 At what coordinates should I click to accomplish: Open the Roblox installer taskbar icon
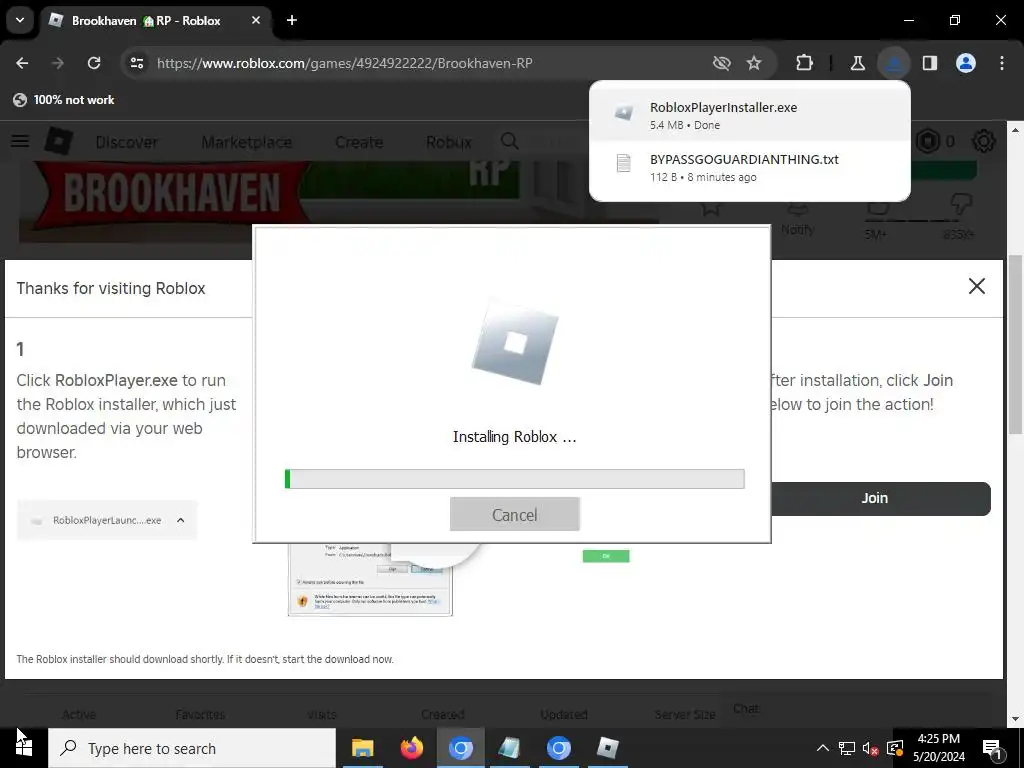point(607,748)
